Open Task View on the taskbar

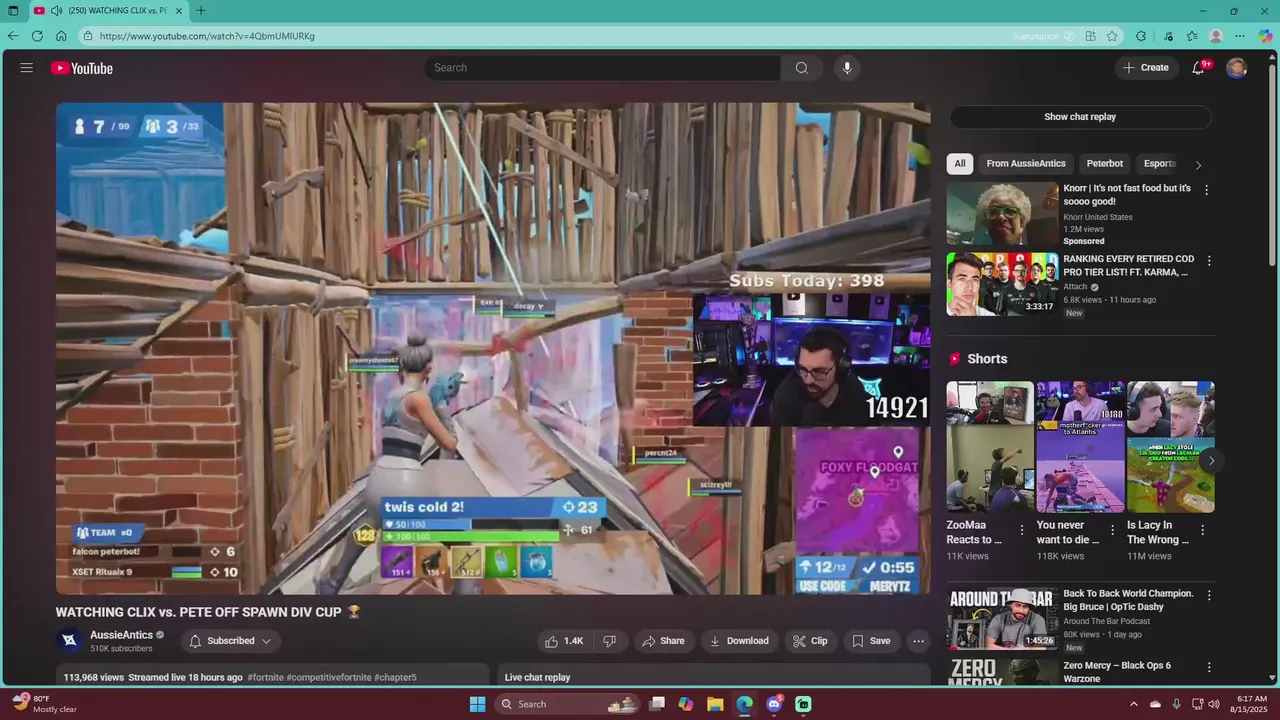click(657, 704)
